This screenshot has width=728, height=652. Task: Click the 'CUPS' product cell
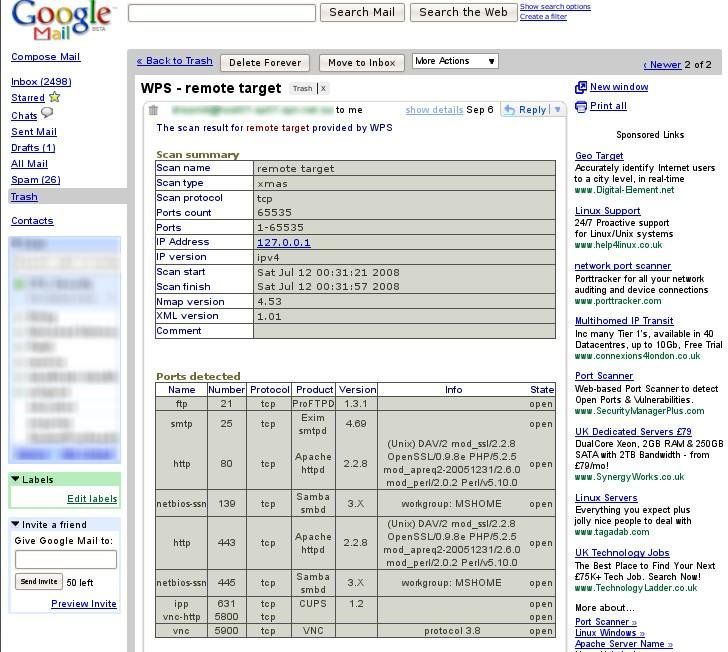(x=313, y=604)
